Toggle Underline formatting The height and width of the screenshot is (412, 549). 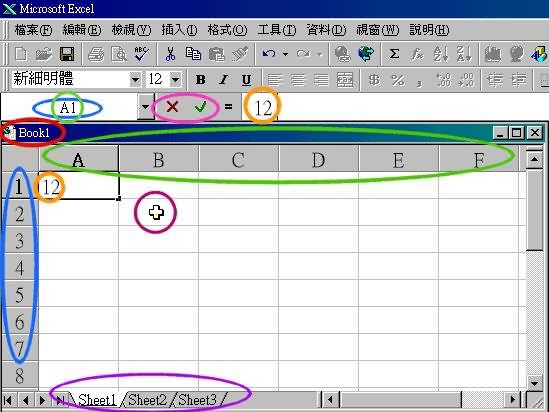click(246, 80)
